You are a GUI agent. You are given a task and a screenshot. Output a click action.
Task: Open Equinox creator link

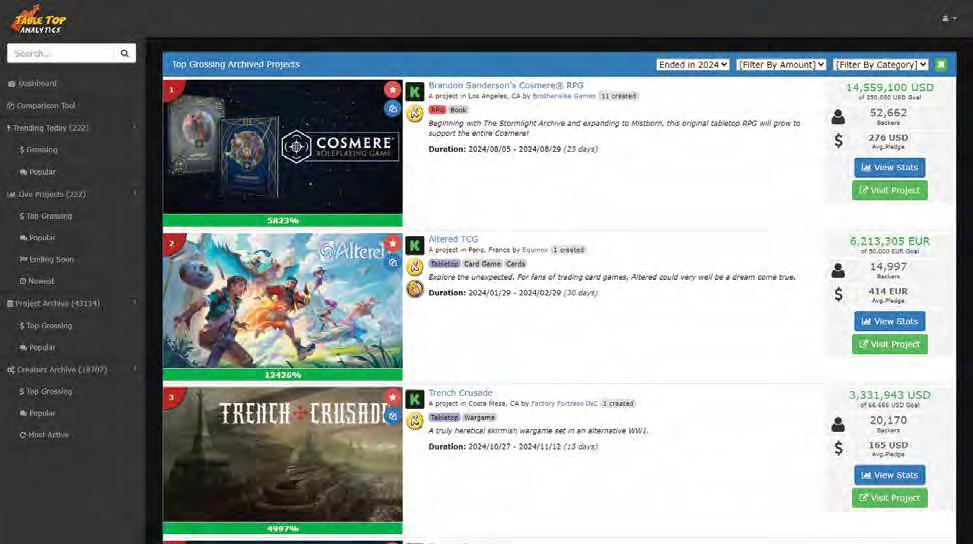coord(535,250)
